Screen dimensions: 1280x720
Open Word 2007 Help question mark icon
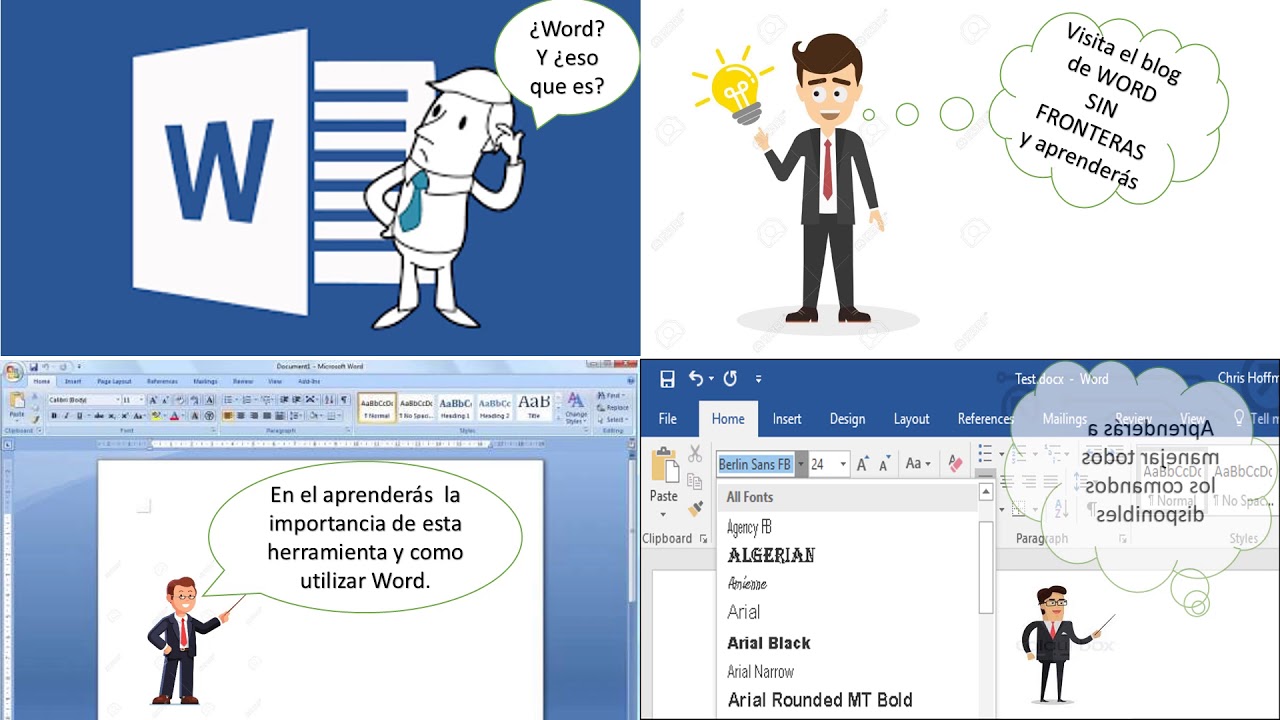630,380
